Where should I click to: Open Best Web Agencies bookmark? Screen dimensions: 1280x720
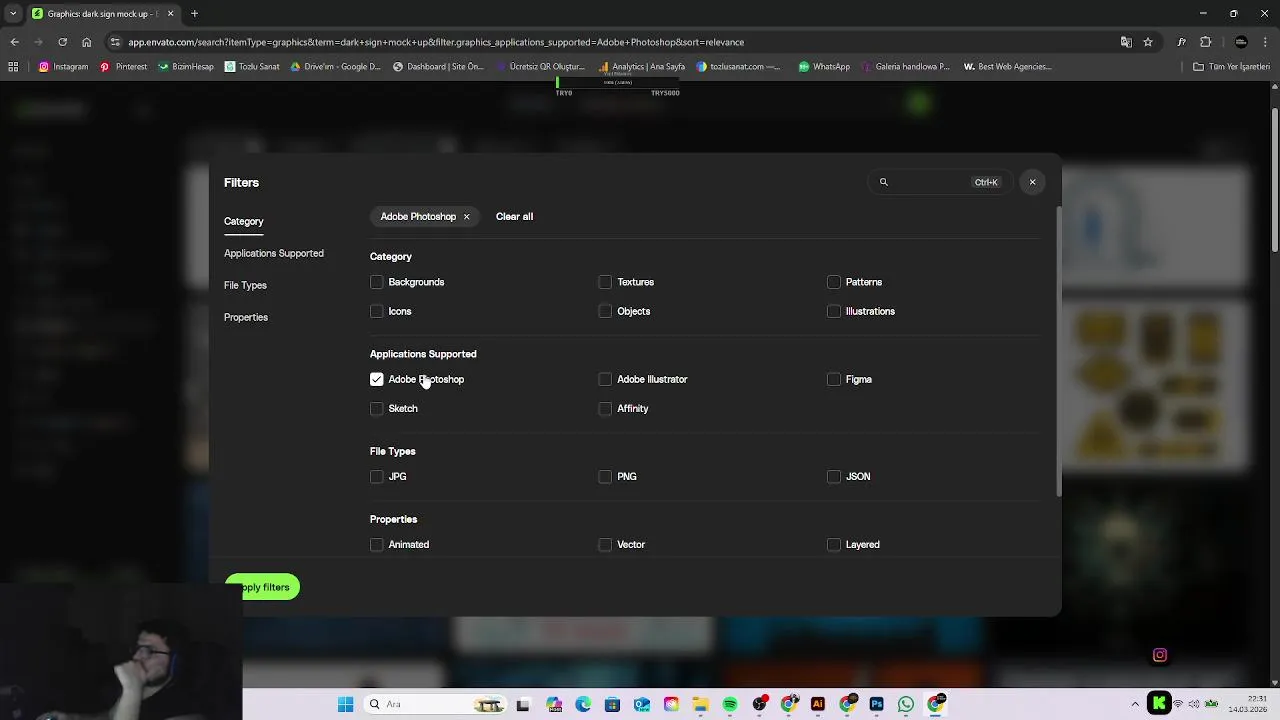1007,67
